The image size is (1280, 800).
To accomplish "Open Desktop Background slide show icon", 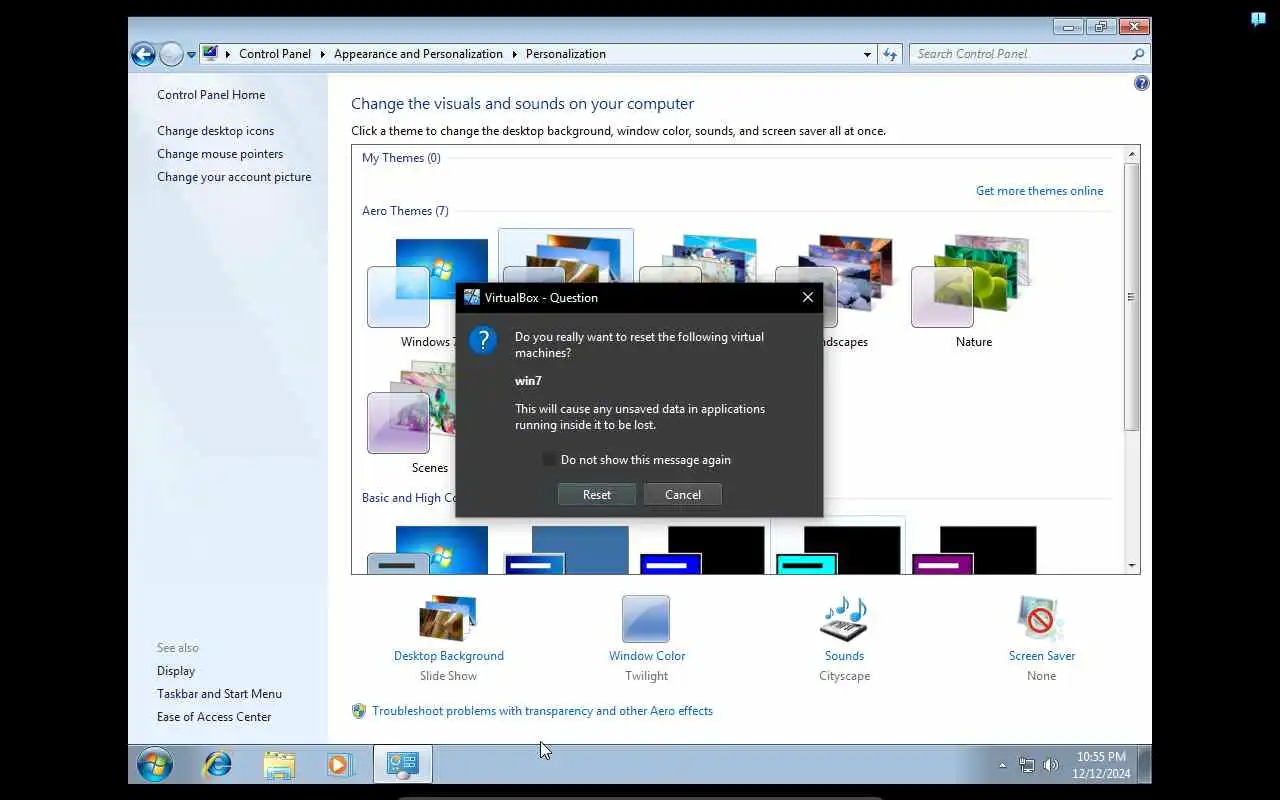I will coord(448,618).
